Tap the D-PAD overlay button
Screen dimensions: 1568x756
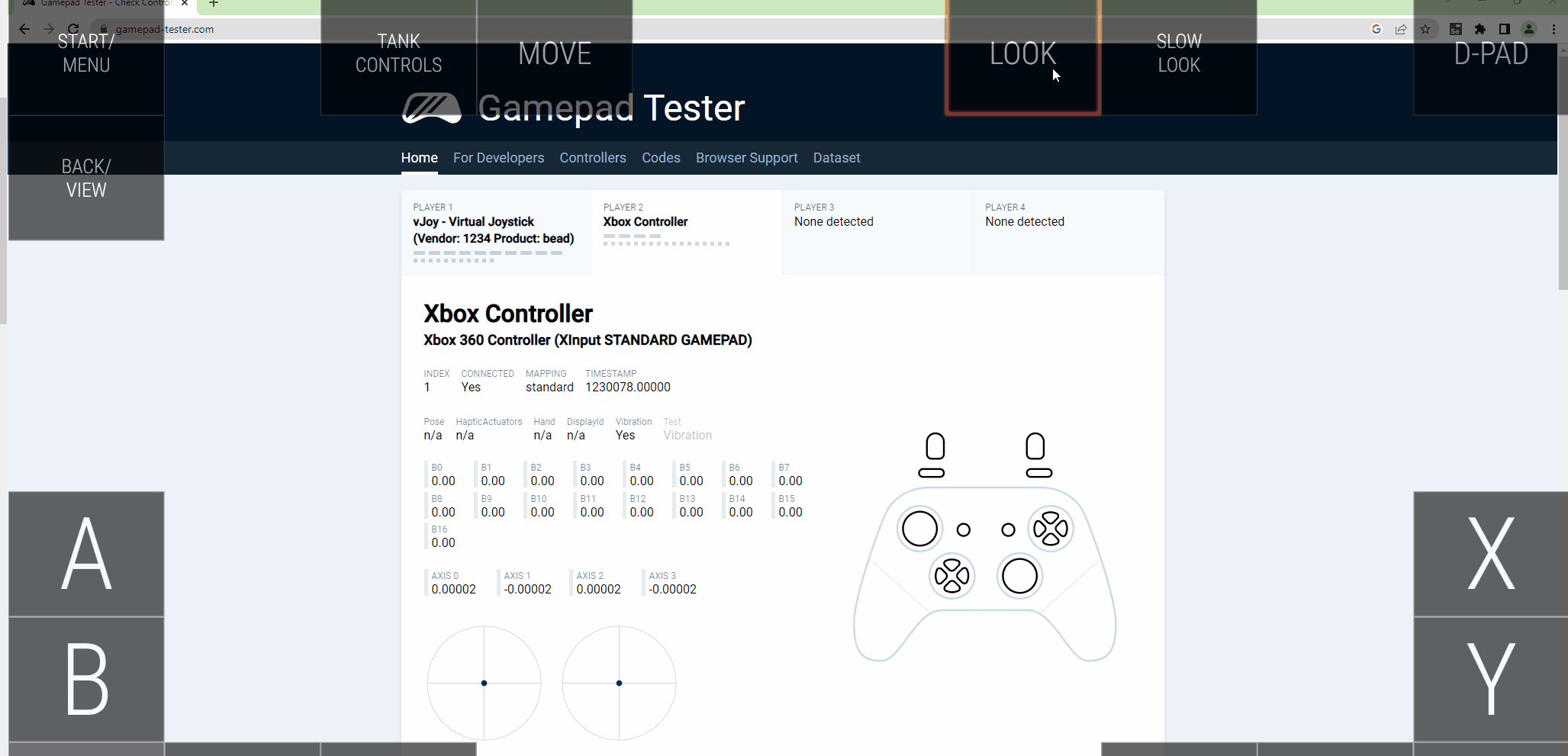tap(1490, 57)
